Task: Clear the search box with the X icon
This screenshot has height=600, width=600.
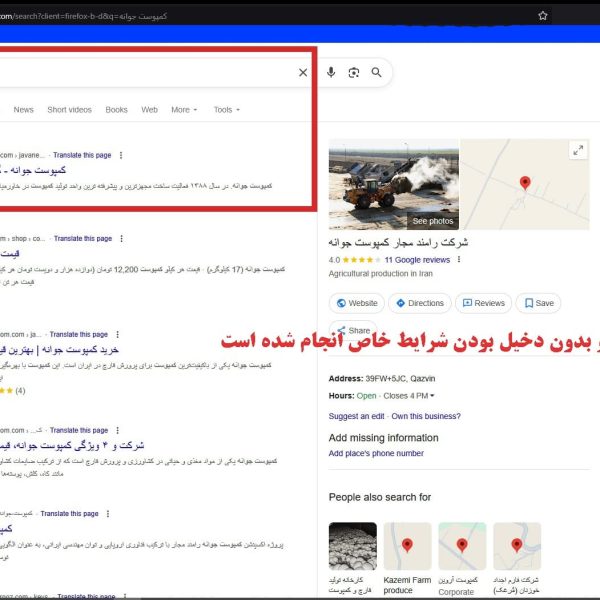Action: point(303,72)
